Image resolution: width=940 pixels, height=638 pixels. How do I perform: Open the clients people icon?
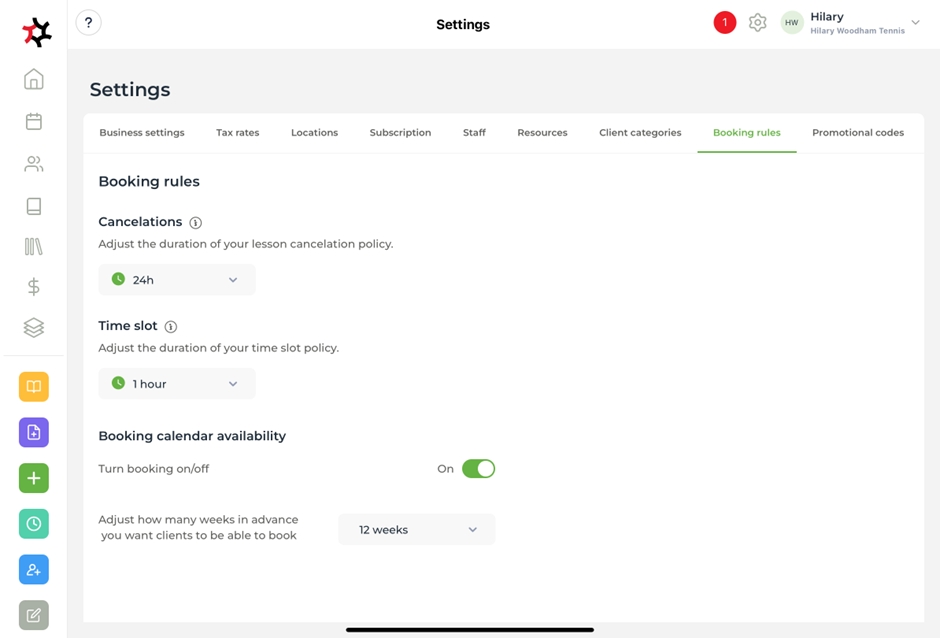point(34,164)
